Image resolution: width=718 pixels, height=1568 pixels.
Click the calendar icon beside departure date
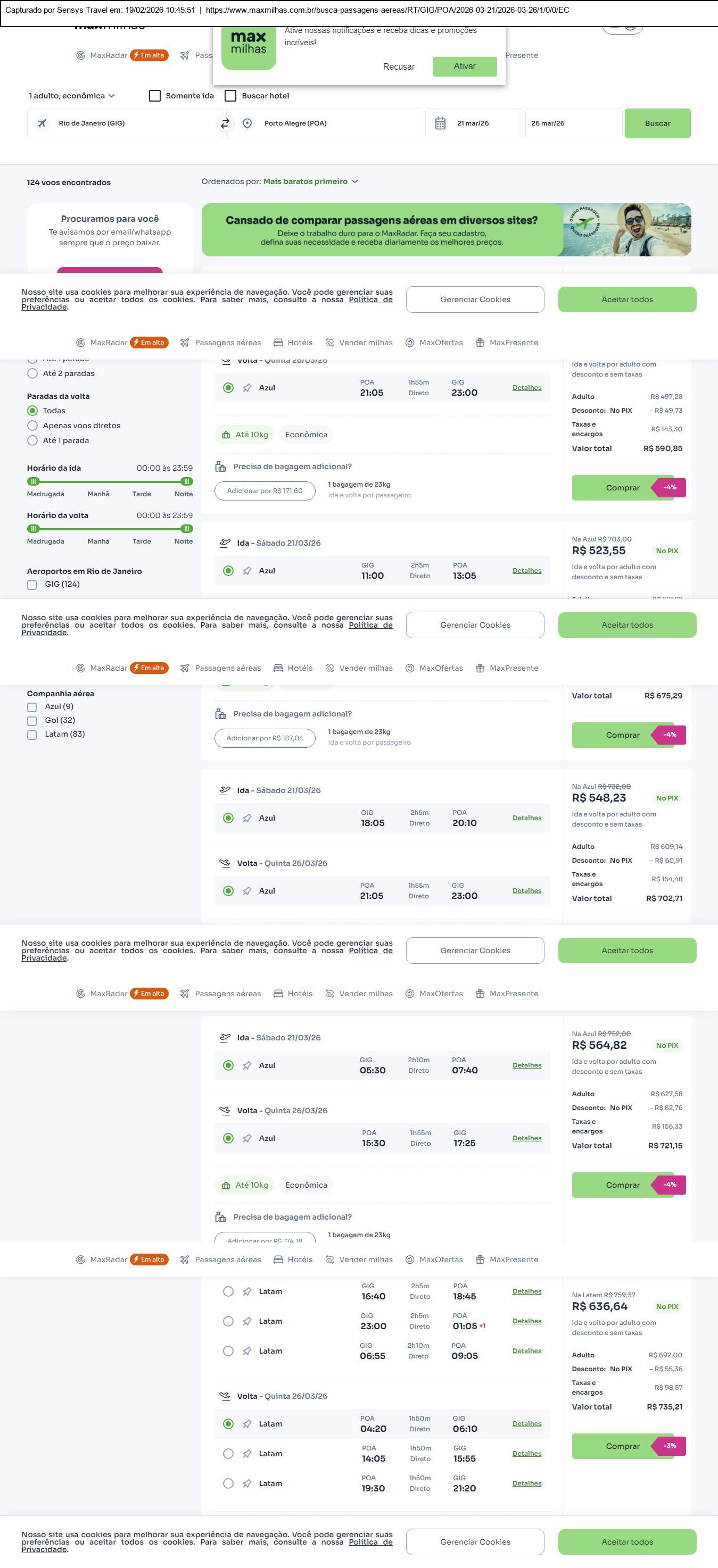(x=440, y=123)
